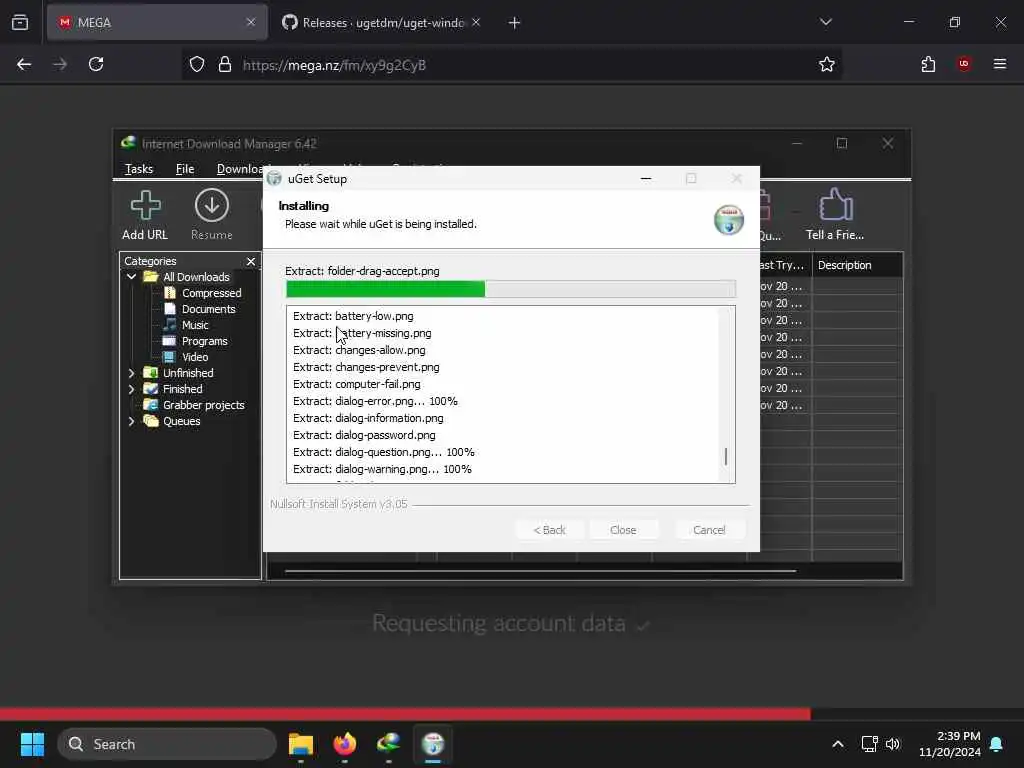Close the GitHub Releases tab
Screen dimensions: 1024x768
(x=476, y=22)
